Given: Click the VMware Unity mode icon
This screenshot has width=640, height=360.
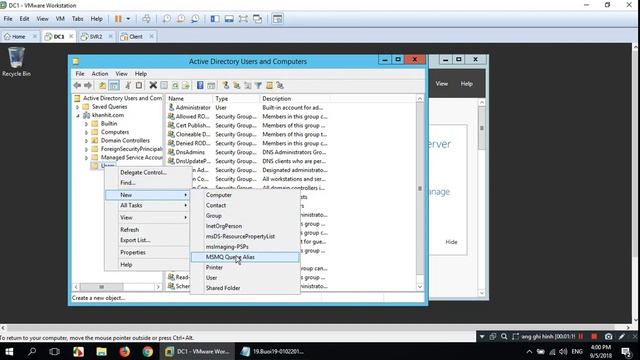Looking at the screenshot, I should coord(258,19).
